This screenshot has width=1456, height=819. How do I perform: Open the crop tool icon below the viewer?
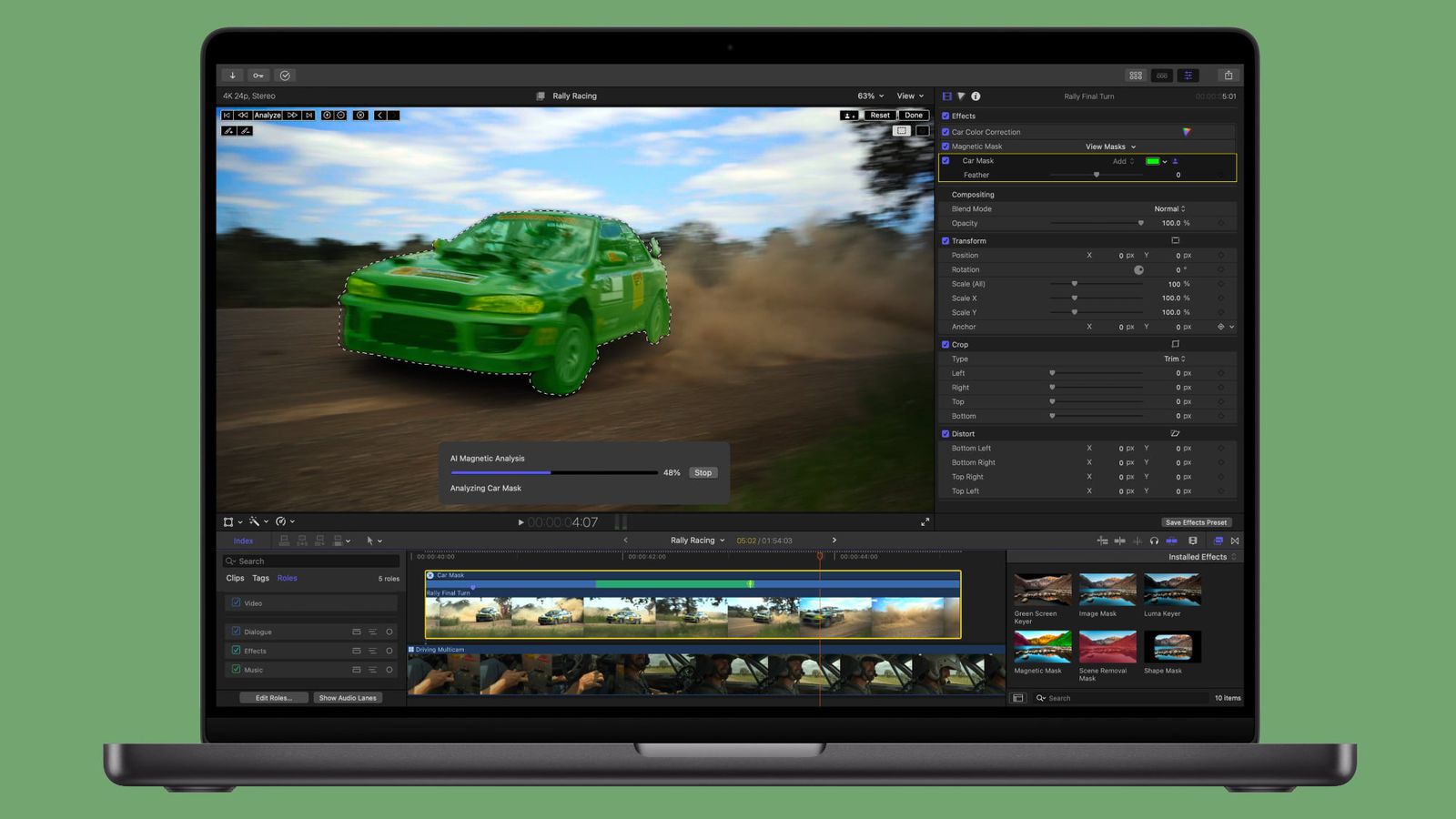(x=230, y=521)
